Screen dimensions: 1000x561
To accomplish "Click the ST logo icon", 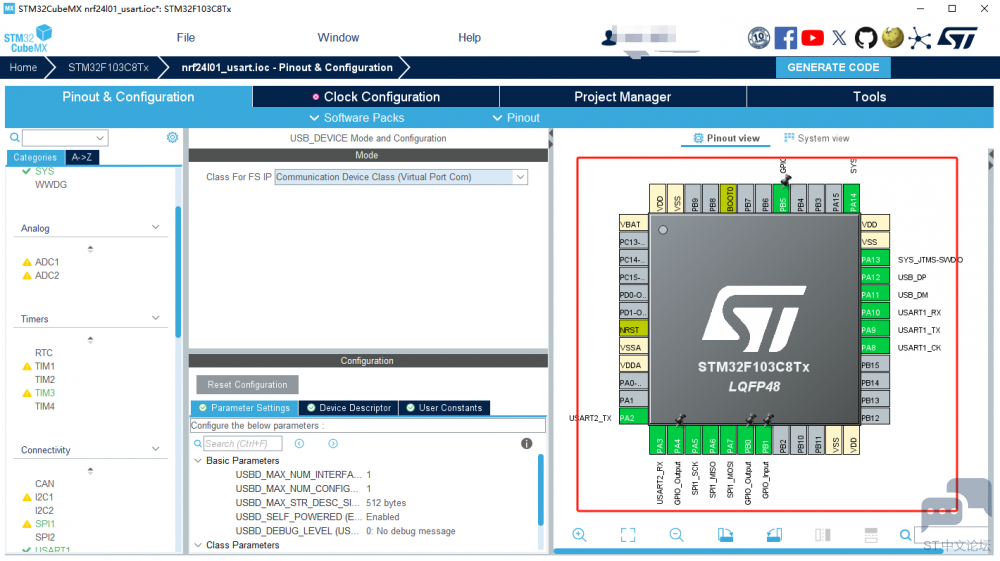I will coord(957,38).
